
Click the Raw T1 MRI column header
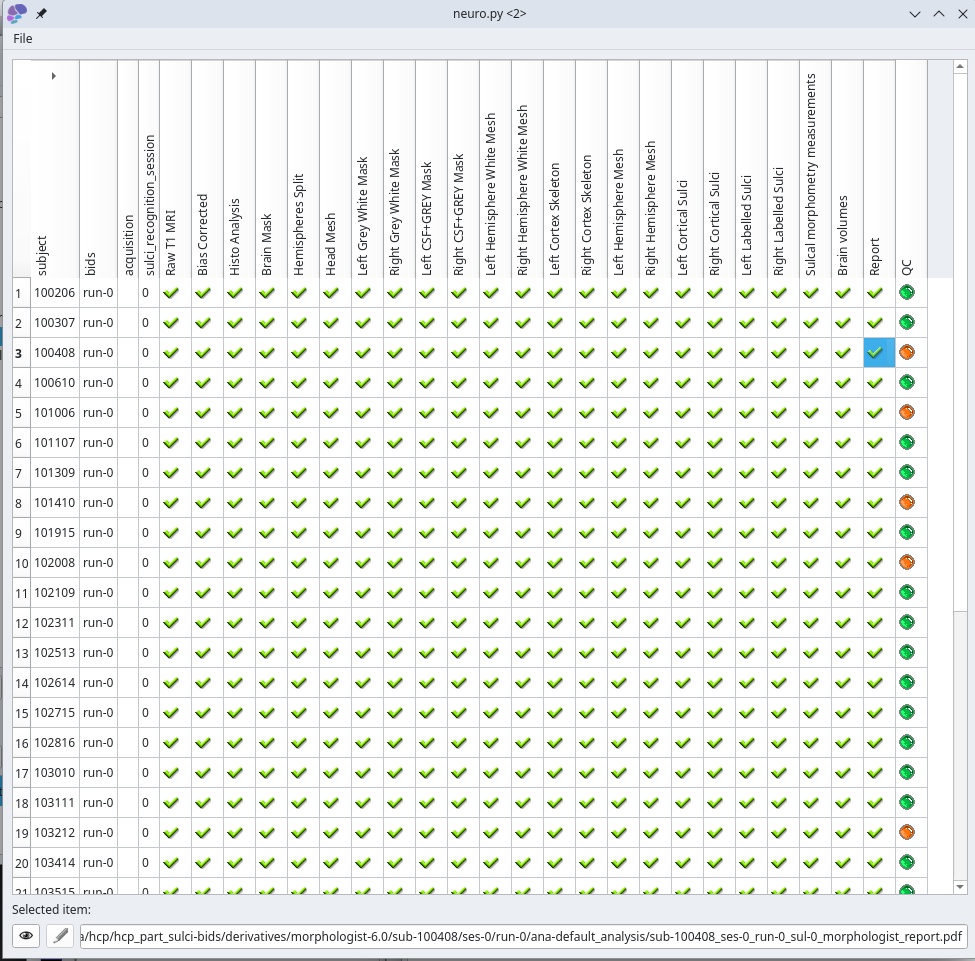175,169
